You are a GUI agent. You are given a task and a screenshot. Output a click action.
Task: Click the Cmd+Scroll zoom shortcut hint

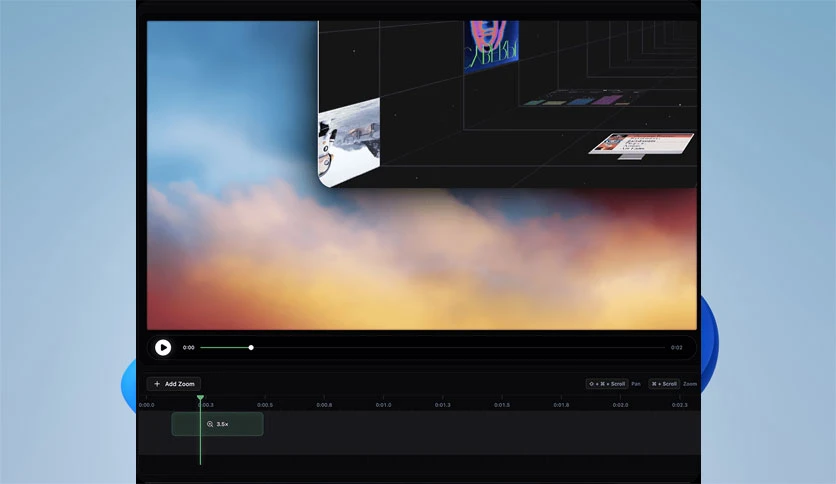[664, 384]
